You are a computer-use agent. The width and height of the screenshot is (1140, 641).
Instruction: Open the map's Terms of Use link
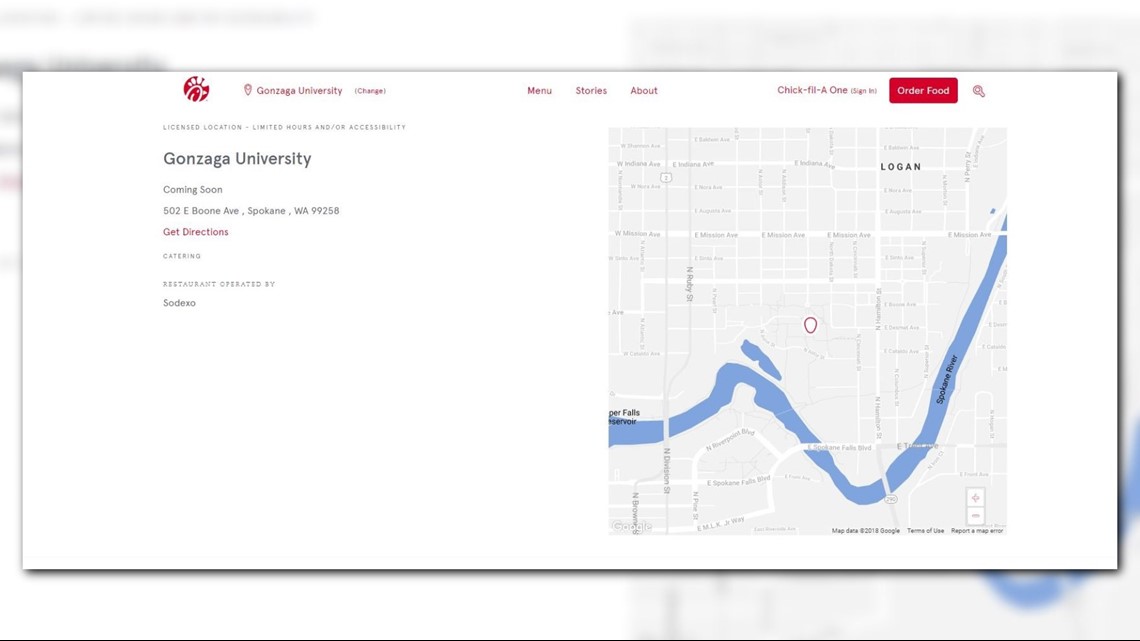(926, 531)
